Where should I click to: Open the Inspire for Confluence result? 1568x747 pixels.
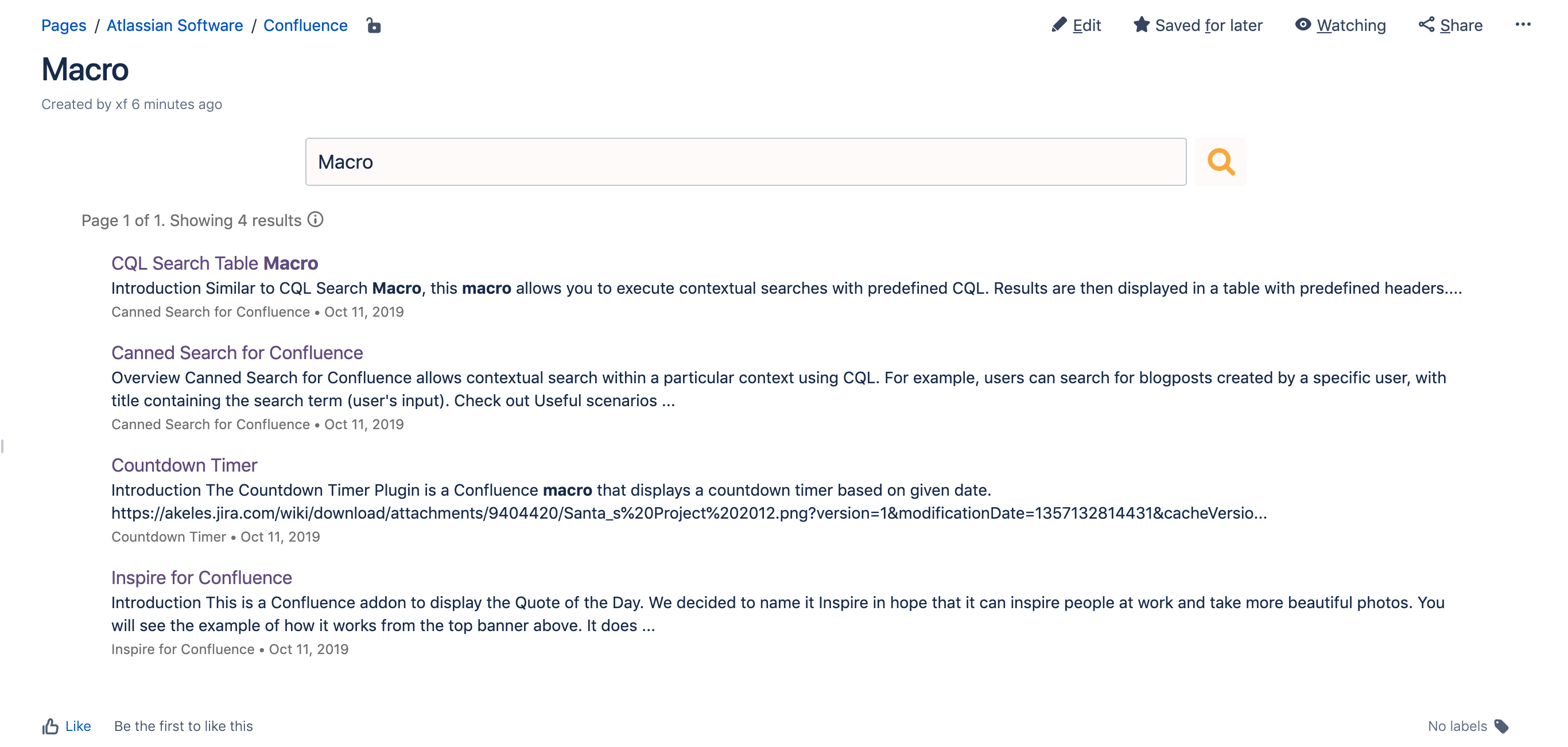point(201,578)
